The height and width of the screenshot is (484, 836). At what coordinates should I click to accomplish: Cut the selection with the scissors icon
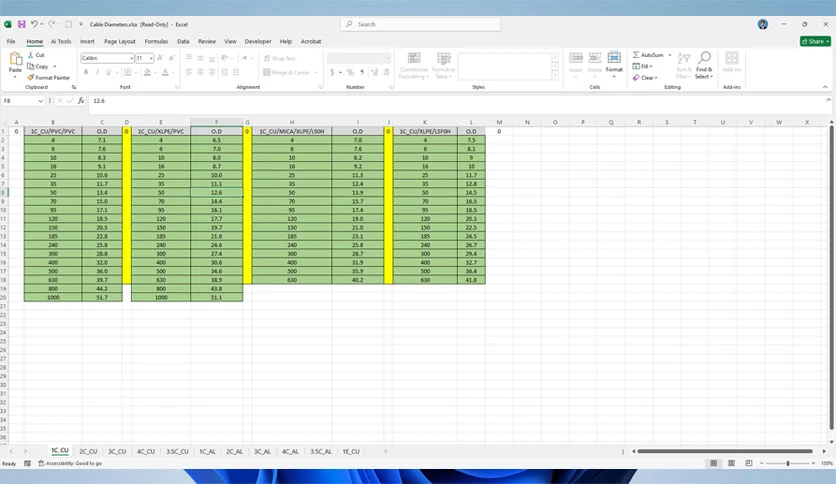[31, 55]
